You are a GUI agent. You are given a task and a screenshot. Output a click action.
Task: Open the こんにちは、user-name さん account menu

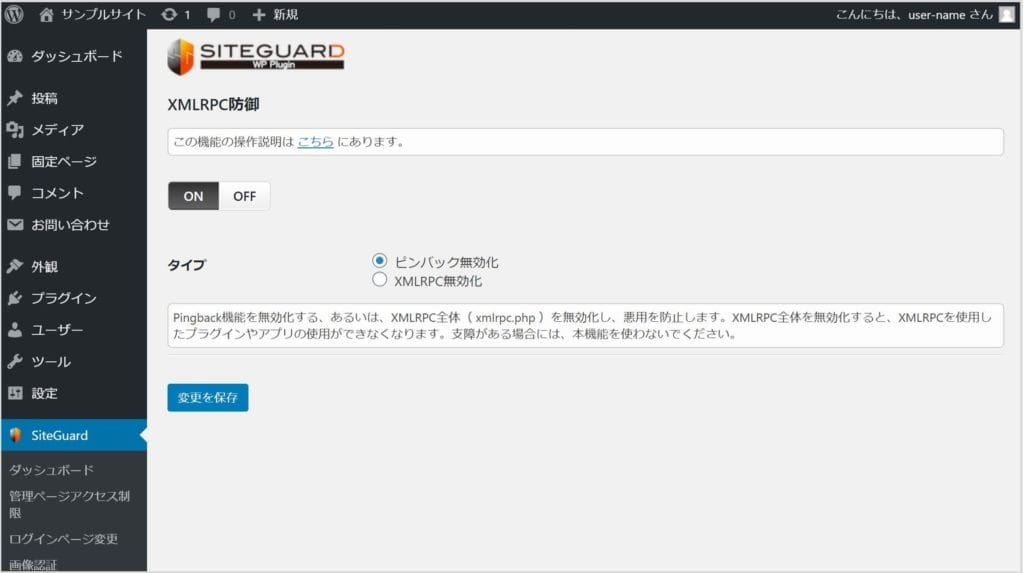click(x=914, y=14)
